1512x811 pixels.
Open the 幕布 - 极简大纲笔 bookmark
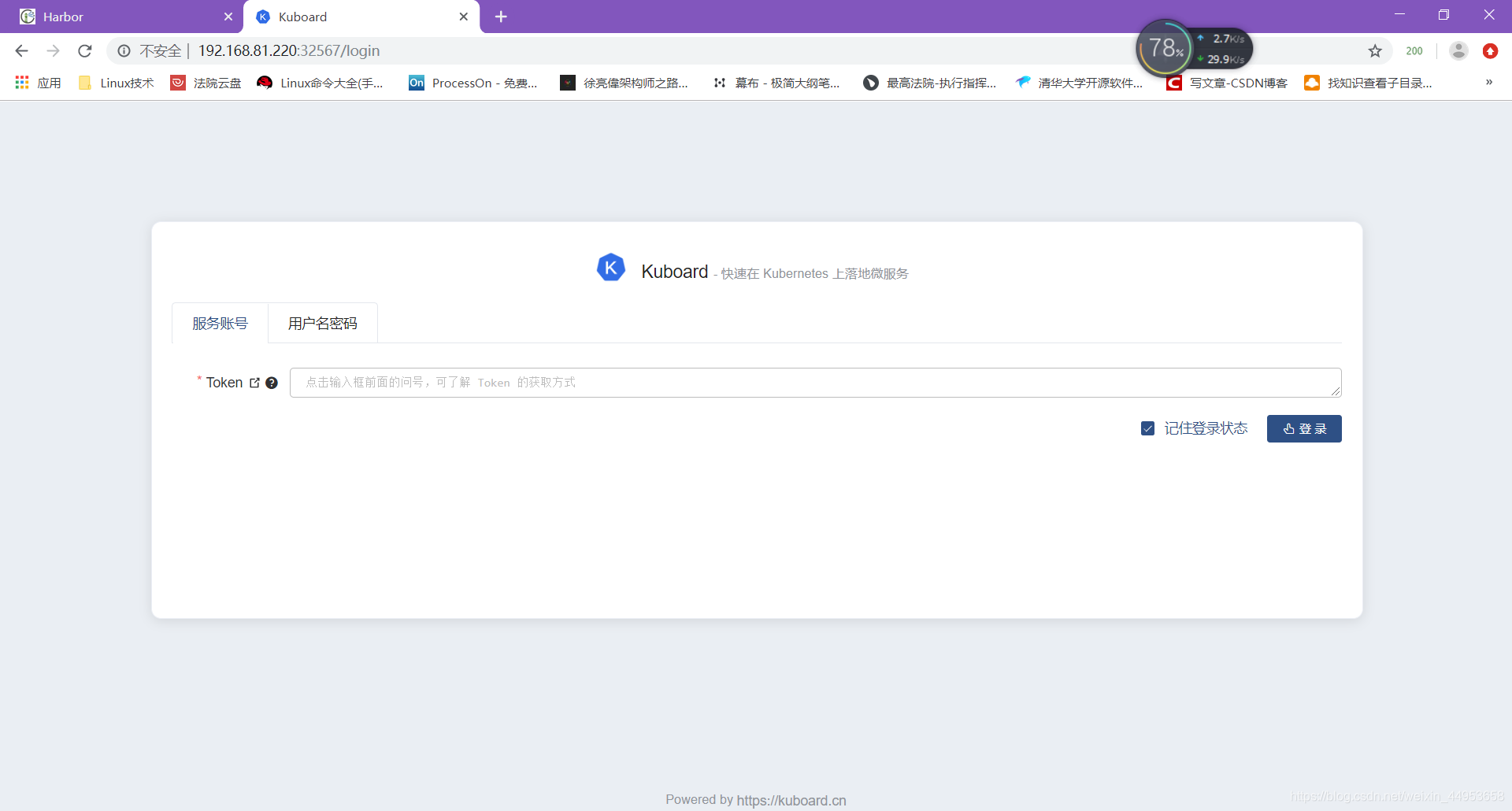[776, 83]
